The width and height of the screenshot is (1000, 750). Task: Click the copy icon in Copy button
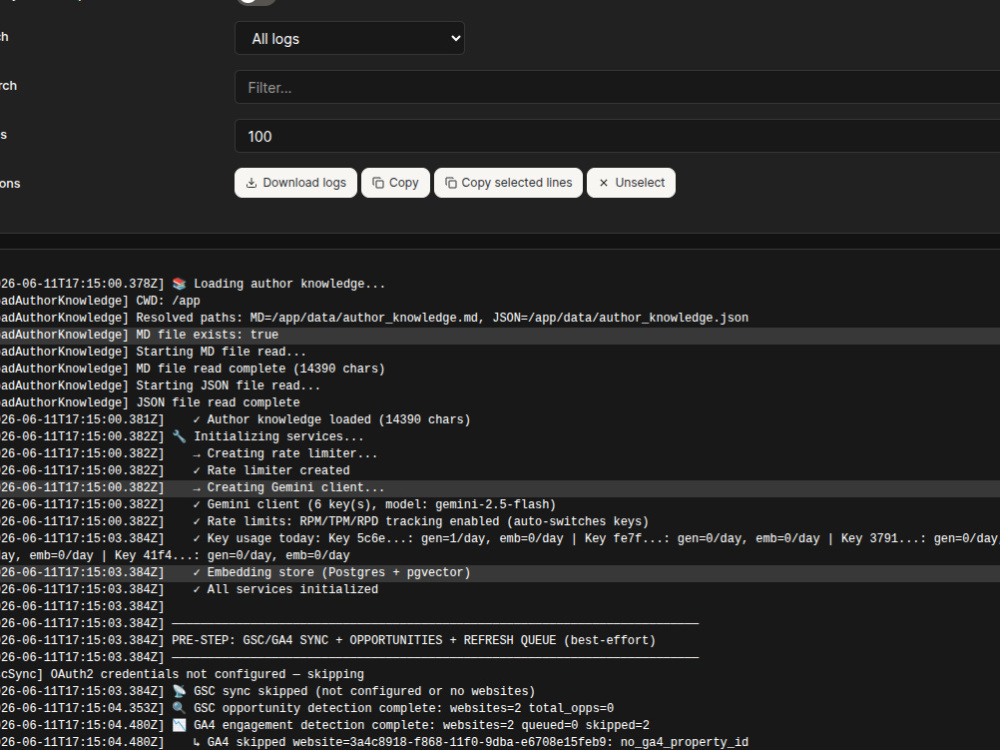(x=378, y=183)
